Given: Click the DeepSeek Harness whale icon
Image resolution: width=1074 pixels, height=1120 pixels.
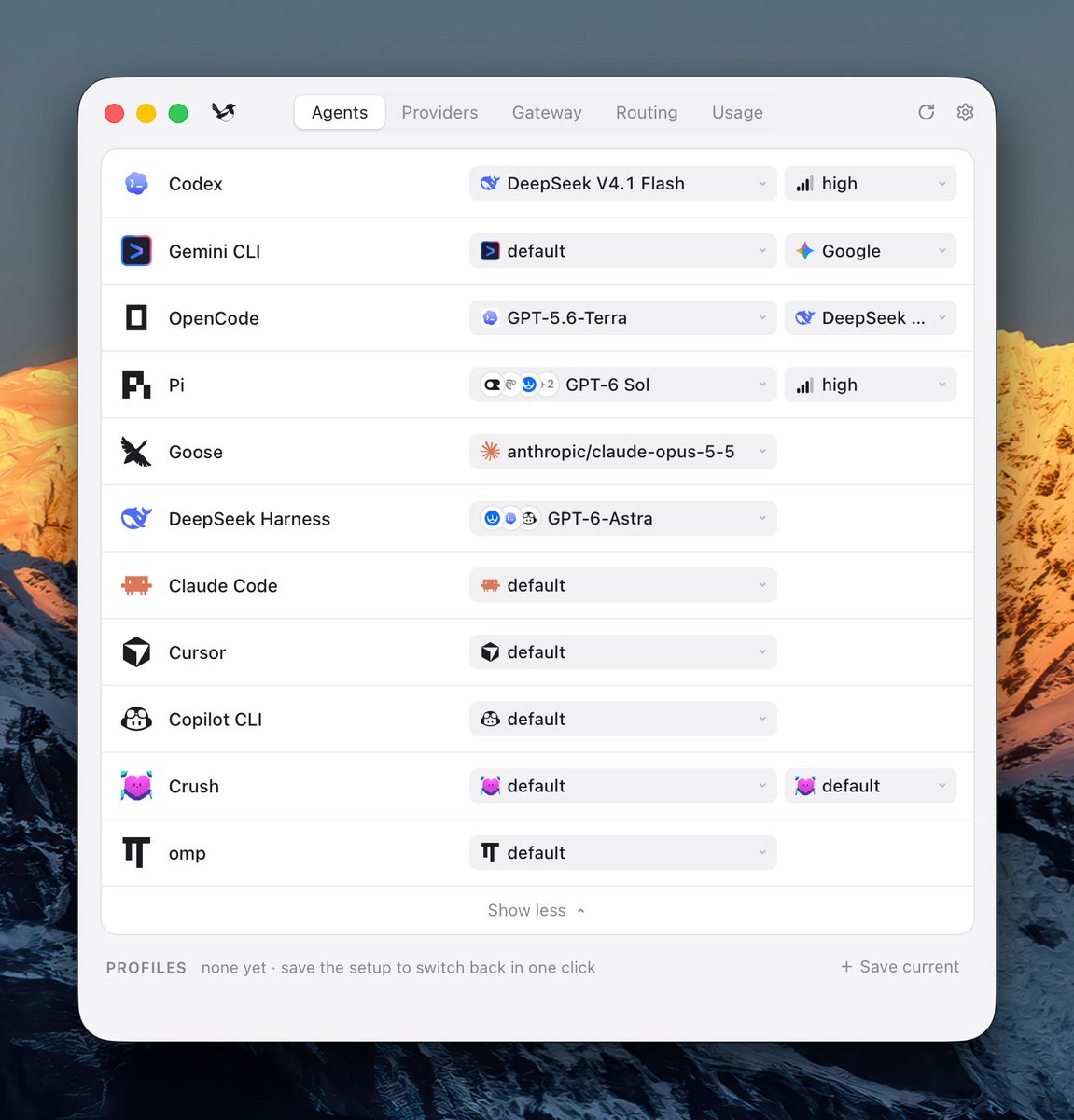Looking at the screenshot, I should point(136,518).
